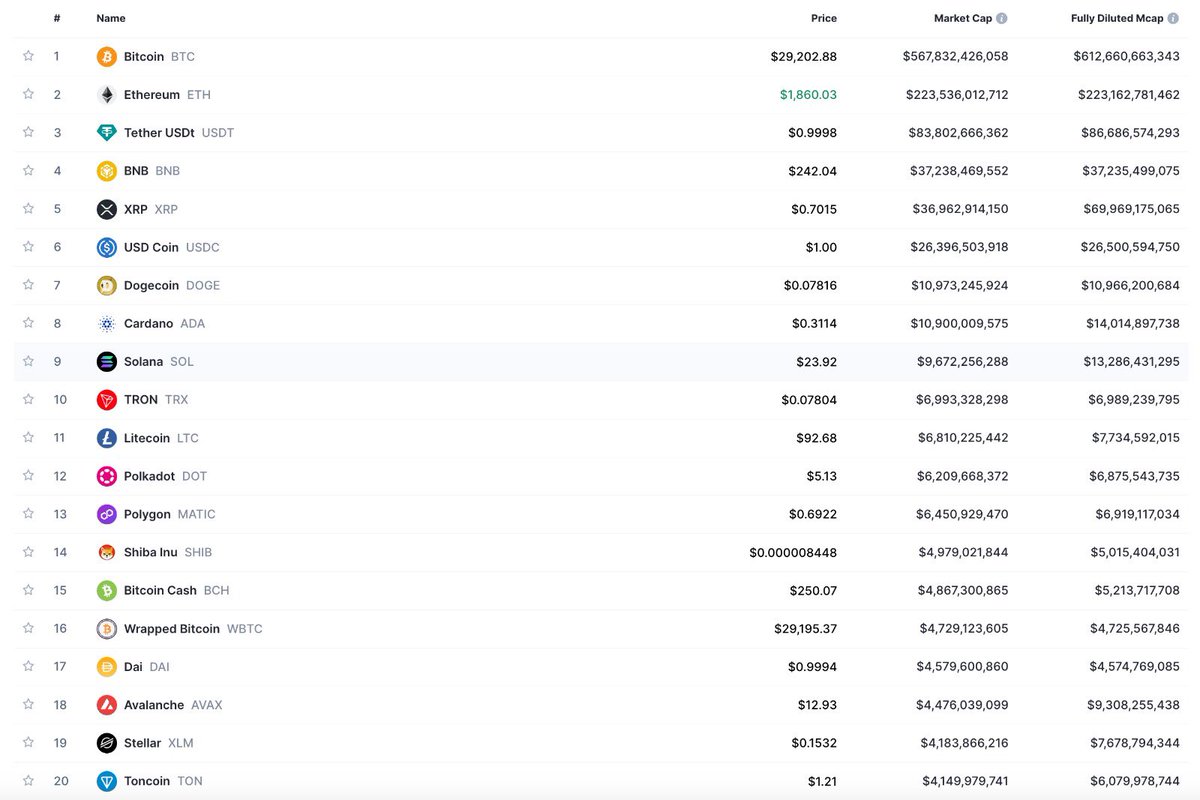The image size is (1200, 800).
Task: Click TRON's market cap $6,993,328,298
Action: (x=963, y=400)
